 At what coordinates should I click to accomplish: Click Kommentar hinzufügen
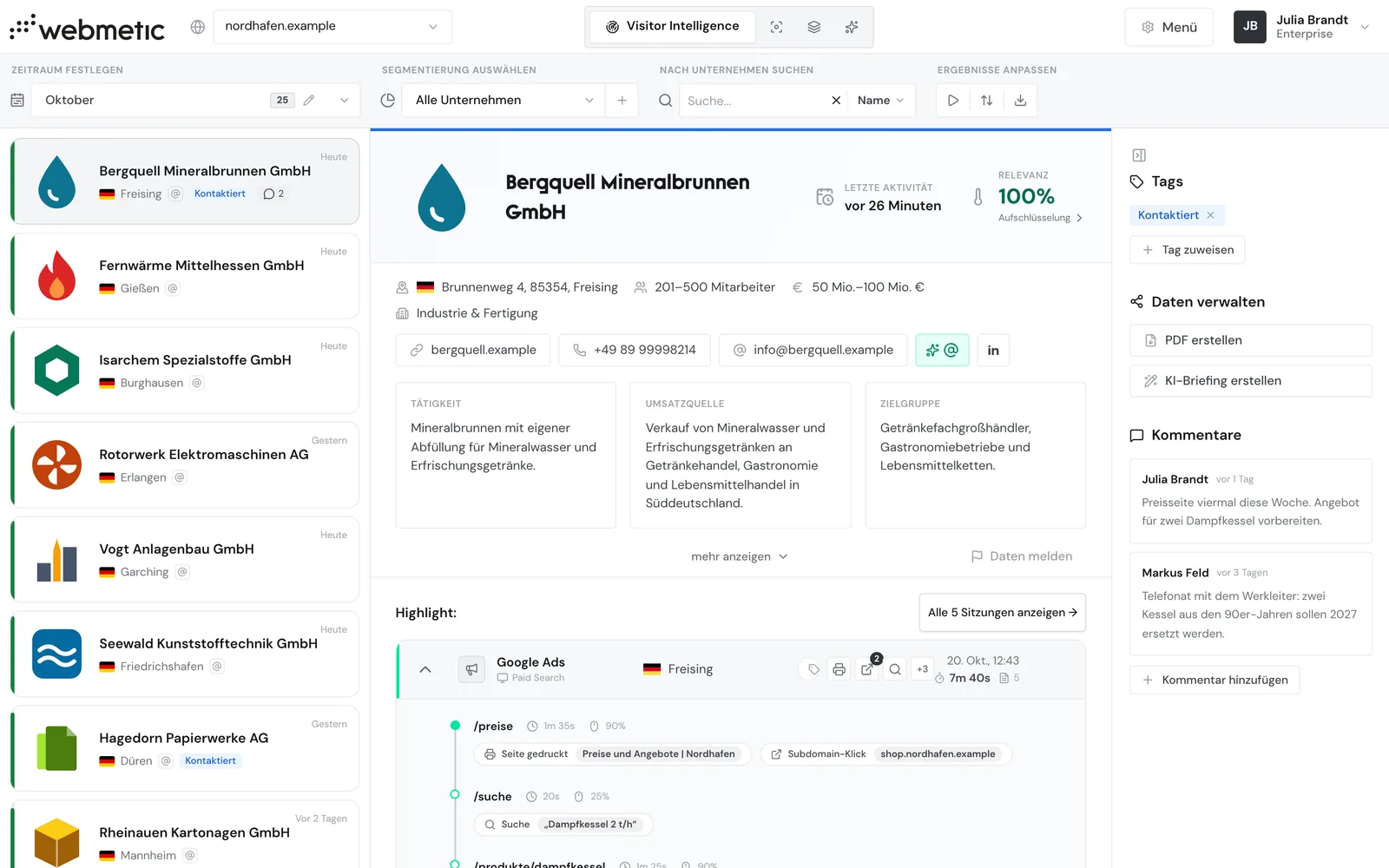point(1215,680)
